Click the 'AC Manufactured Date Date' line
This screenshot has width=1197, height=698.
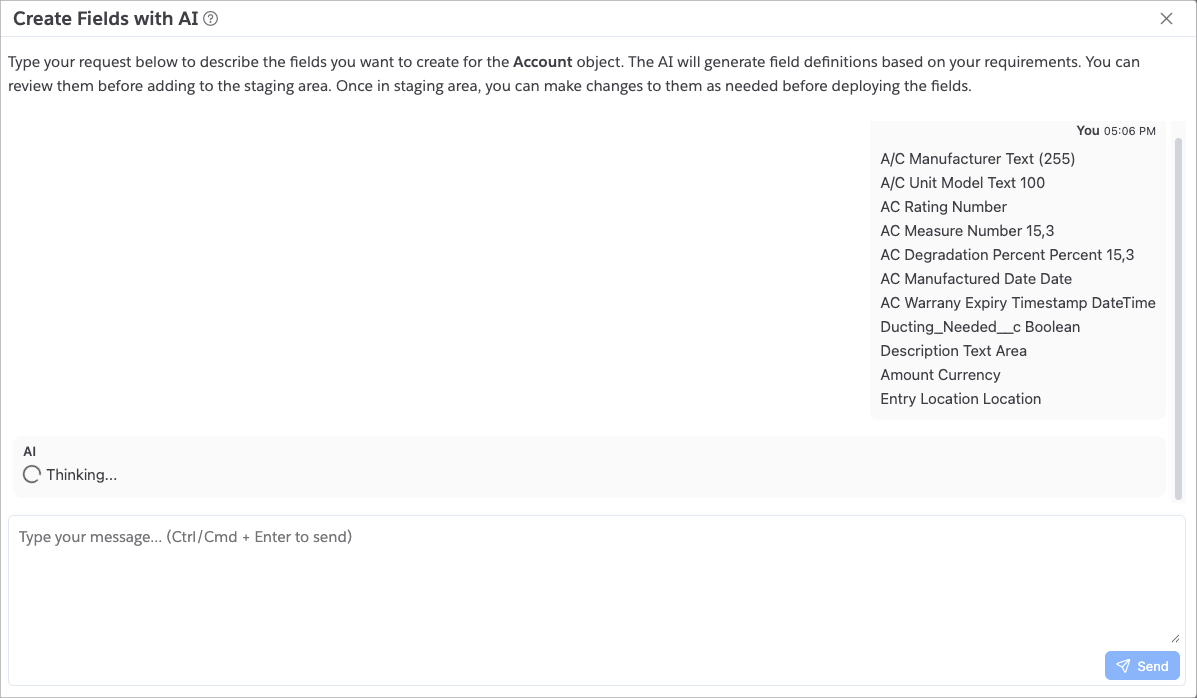[976, 279]
